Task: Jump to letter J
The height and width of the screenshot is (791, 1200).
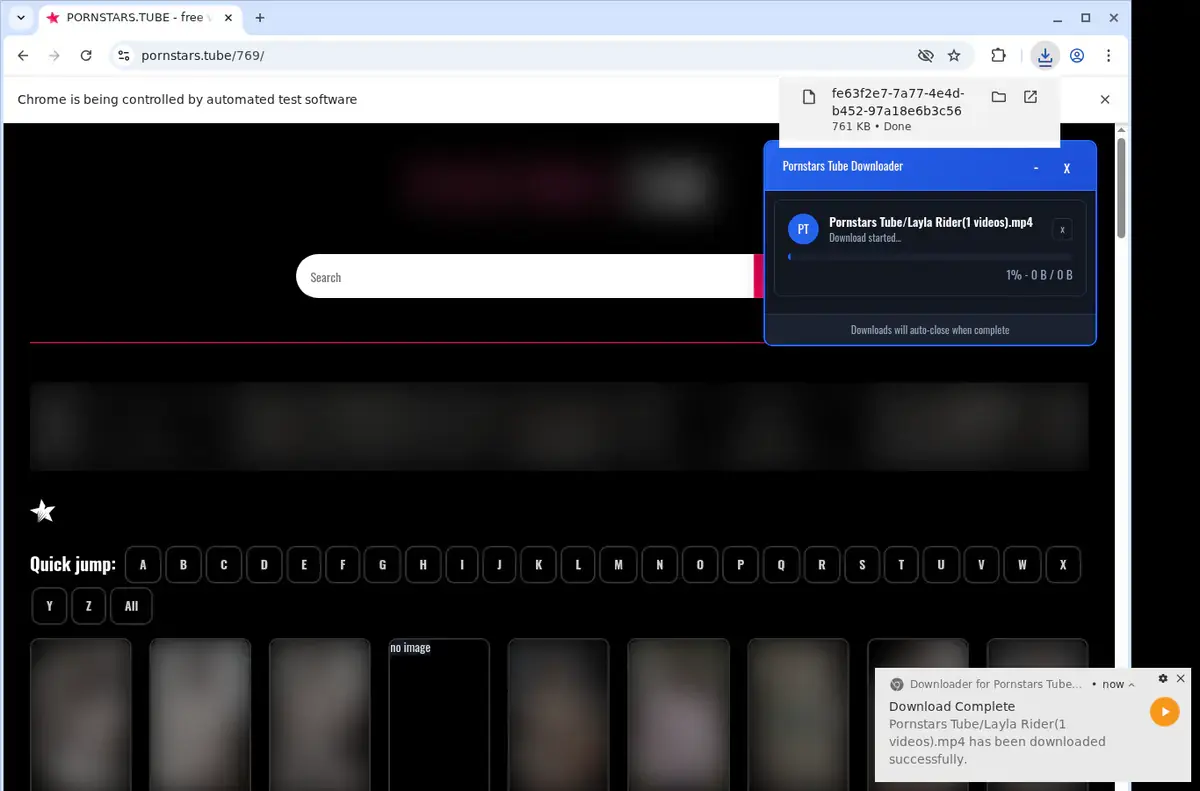Action: point(499,564)
